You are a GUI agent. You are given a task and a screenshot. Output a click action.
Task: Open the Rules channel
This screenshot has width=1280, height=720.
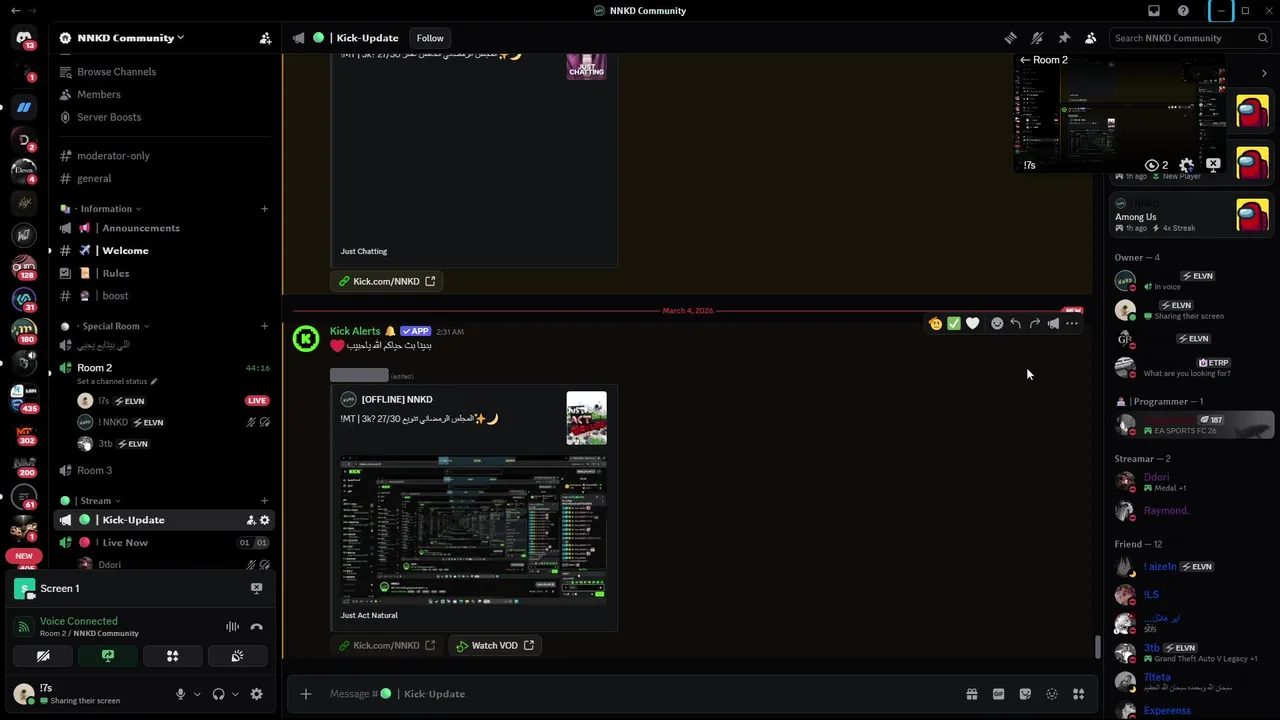click(166, 273)
